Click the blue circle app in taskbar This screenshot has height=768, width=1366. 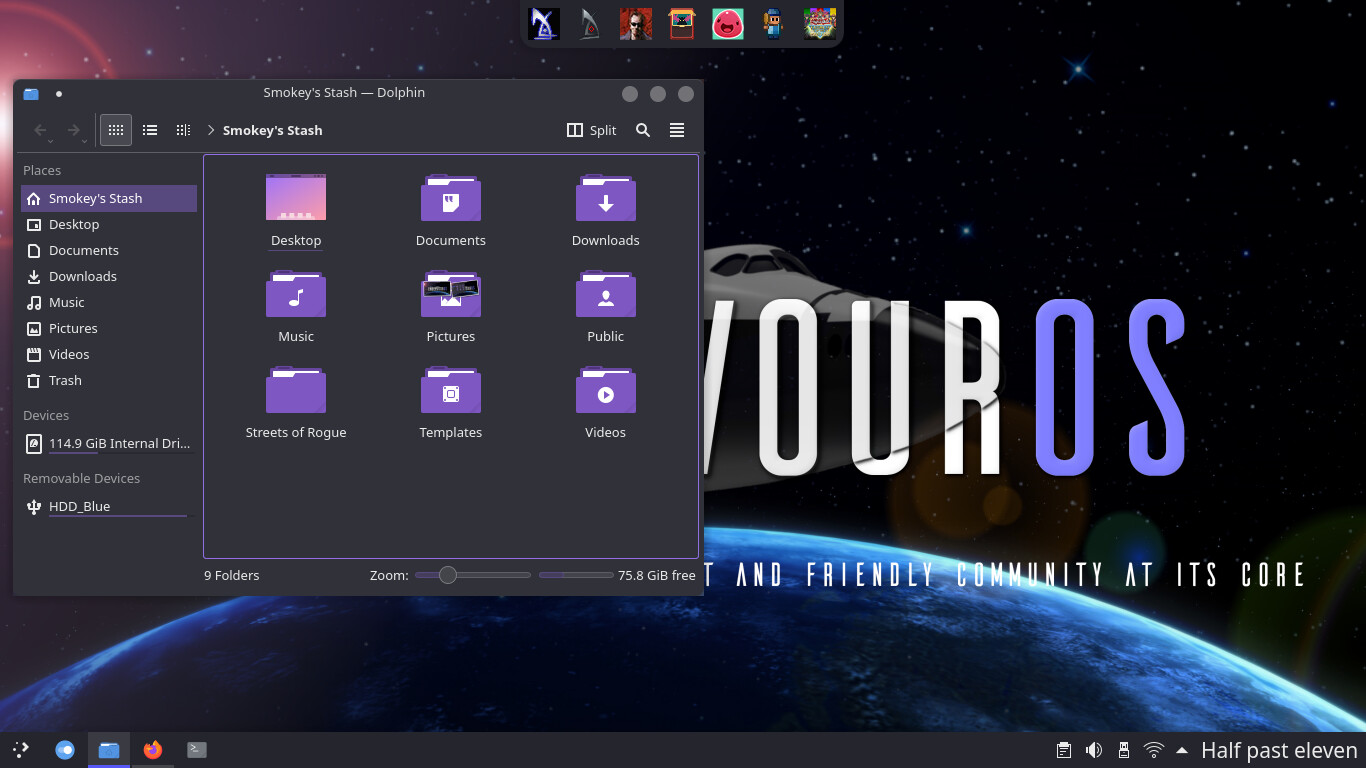click(65, 749)
